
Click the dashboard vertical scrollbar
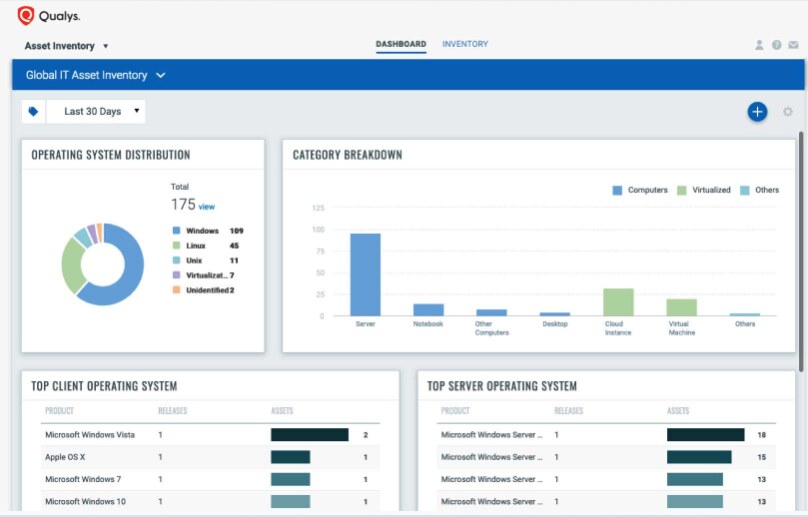pos(801,252)
